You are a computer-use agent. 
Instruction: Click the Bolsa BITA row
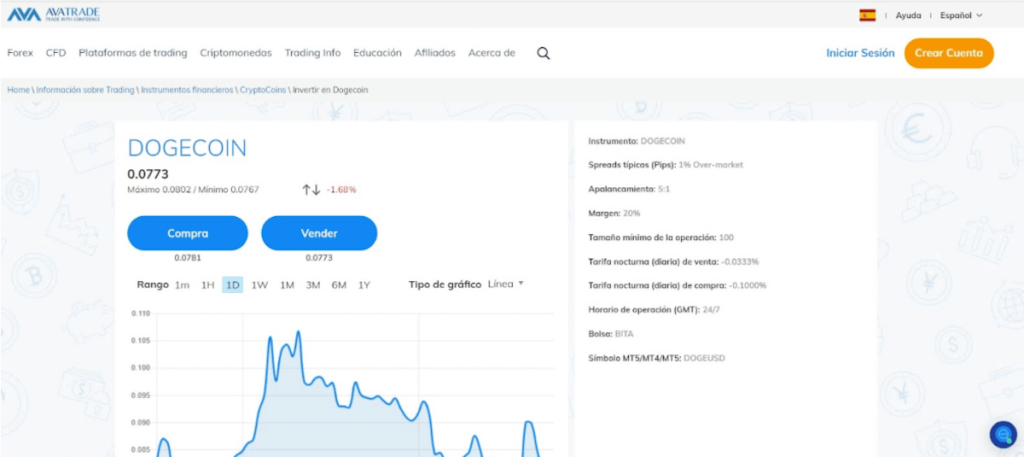pyautogui.click(x=611, y=334)
